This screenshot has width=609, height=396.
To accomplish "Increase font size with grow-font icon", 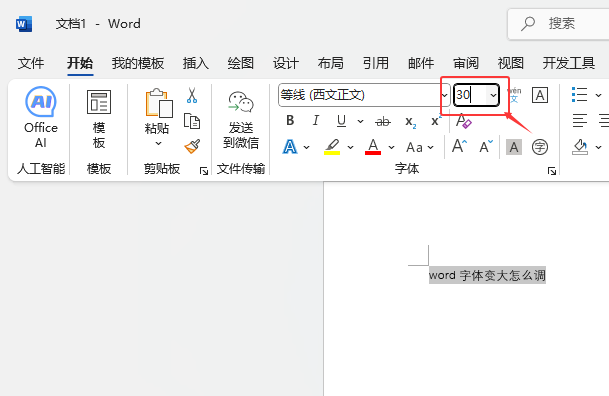I will pos(459,147).
